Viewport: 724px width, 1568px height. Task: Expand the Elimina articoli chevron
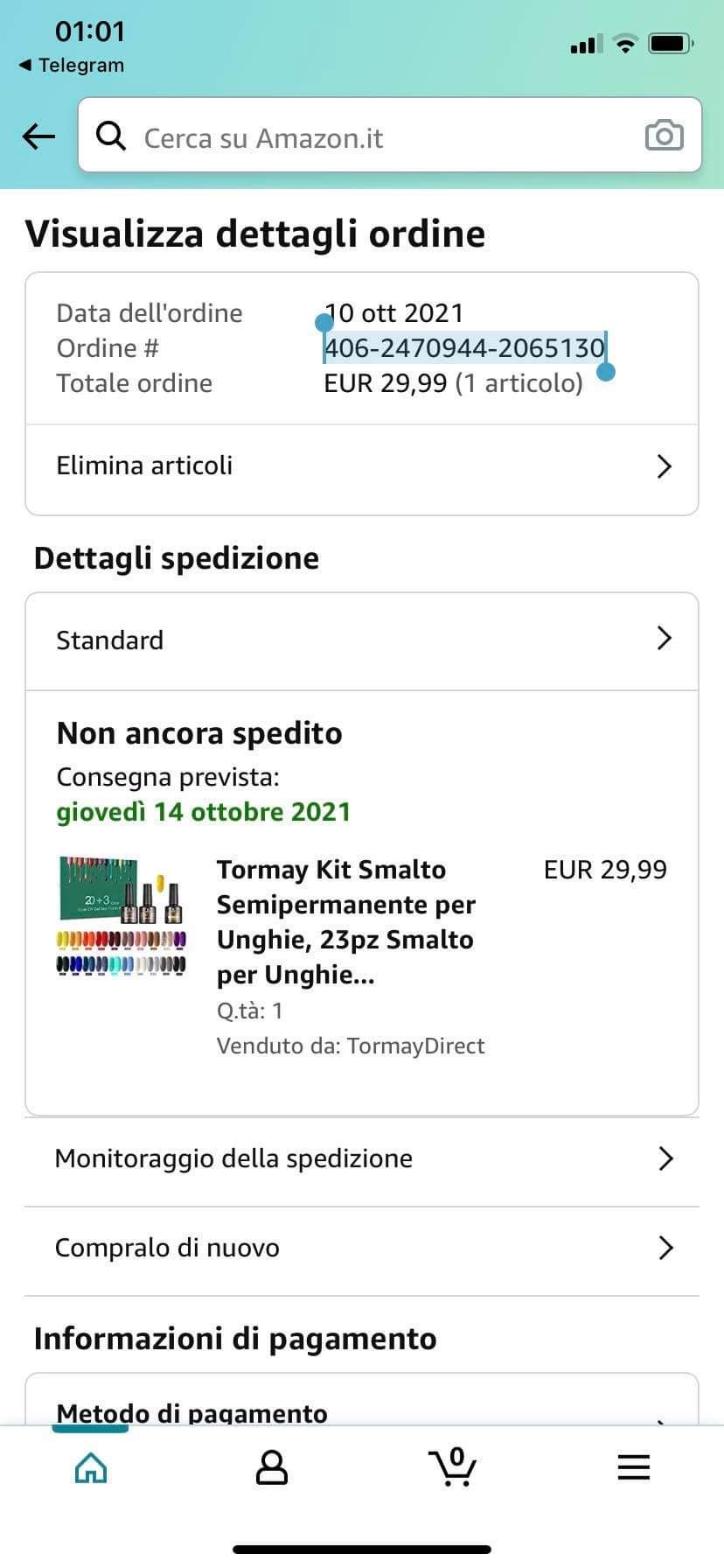coord(664,466)
